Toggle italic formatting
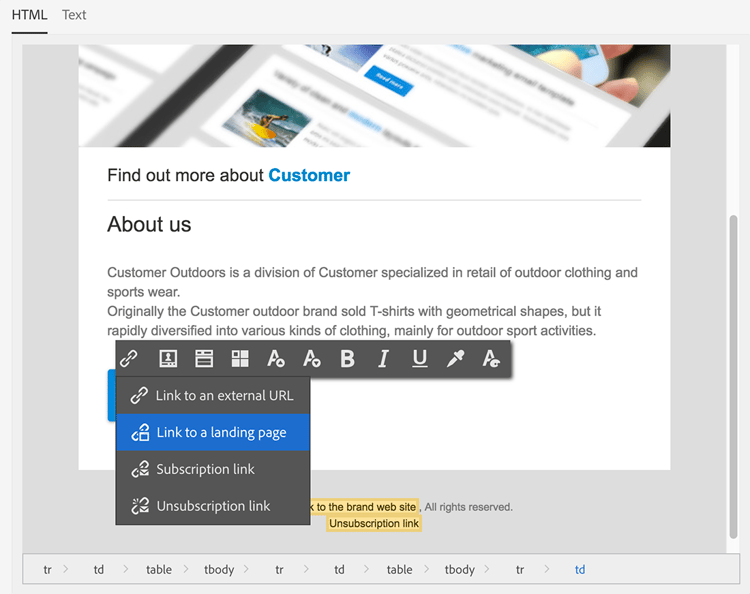Screen dimensions: 750x594 pyautogui.click(x=383, y=358)
